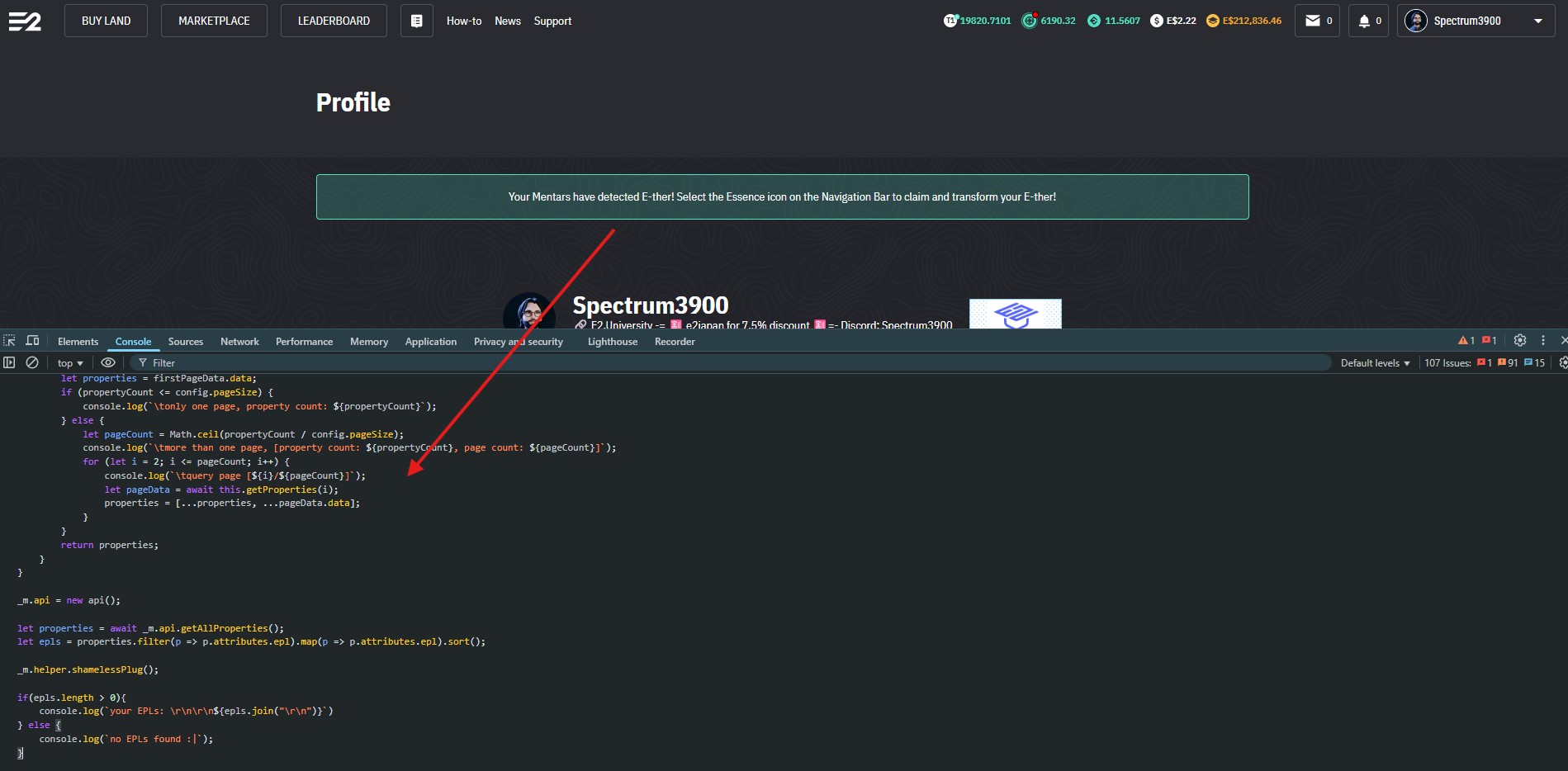1568x771 pixels.
Task: Open the mail inbox envelope icon
Action: point(1313,21)
